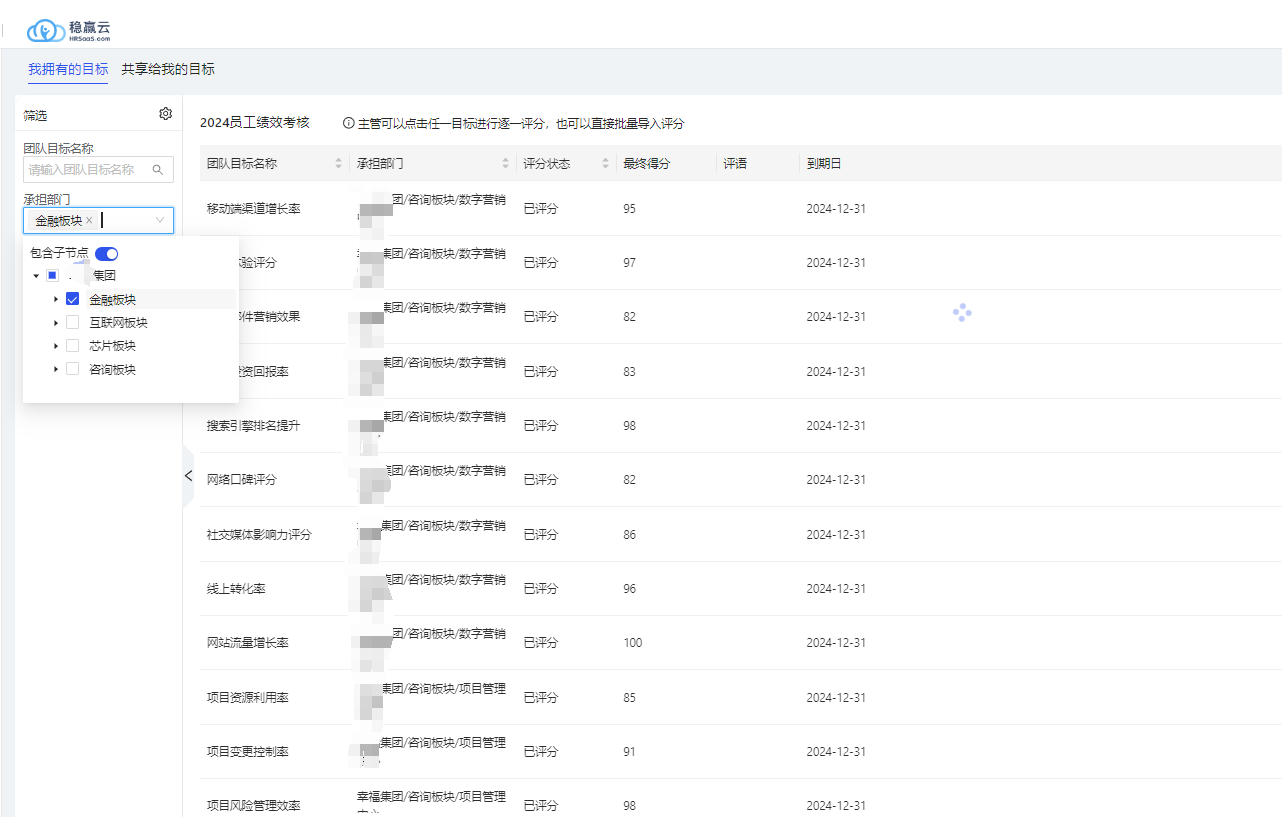The height and width of the screenshot is (817, 1282).
Task: Open the 承担部门 dropdown arrow
Action: [x=160, y=221]
